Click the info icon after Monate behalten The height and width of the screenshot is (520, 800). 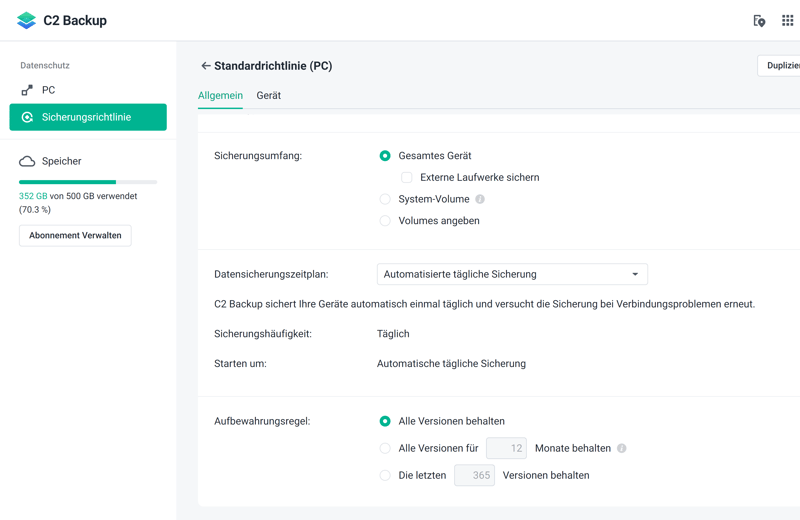click(x=622, y=449)
